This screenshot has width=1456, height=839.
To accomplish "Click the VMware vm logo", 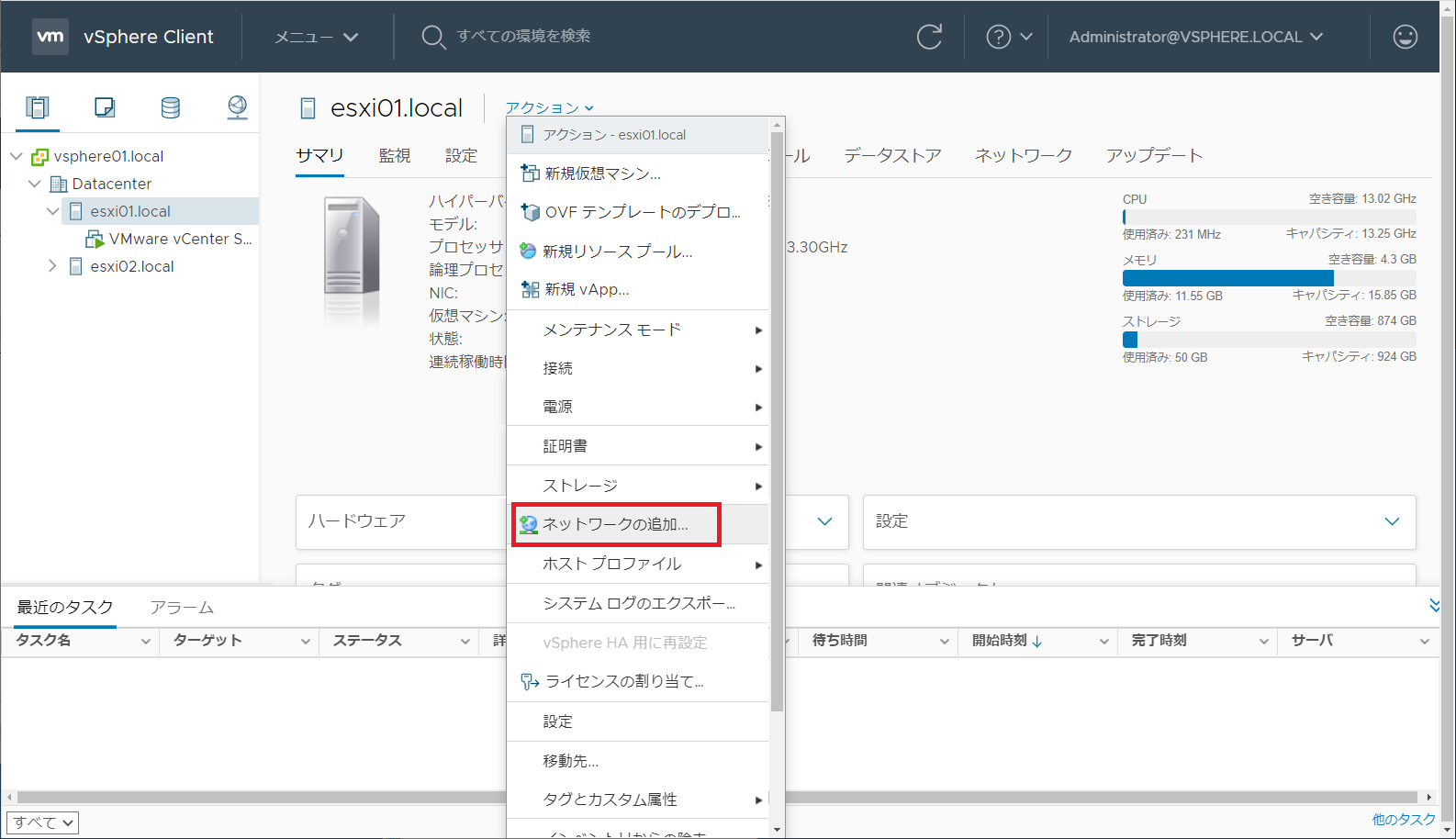I will tap(50, 37).
